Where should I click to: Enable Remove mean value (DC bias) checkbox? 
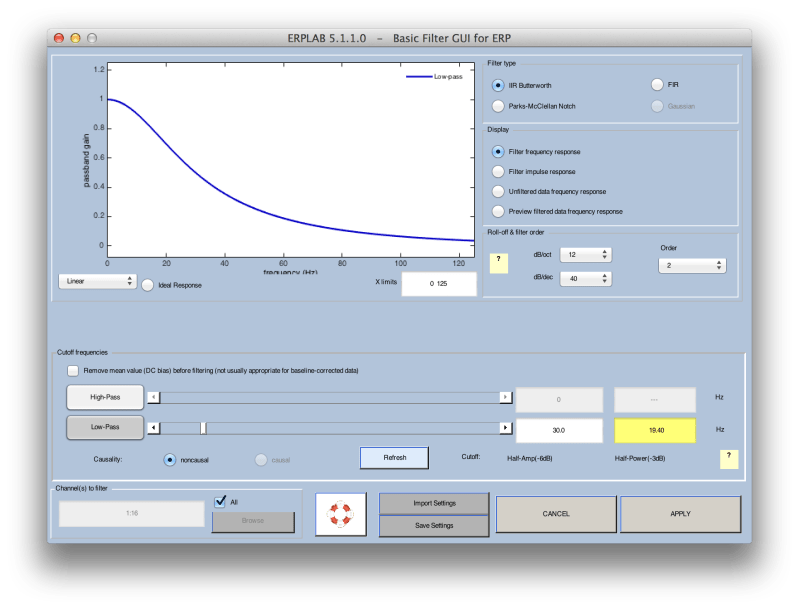[x=73, y=370]
